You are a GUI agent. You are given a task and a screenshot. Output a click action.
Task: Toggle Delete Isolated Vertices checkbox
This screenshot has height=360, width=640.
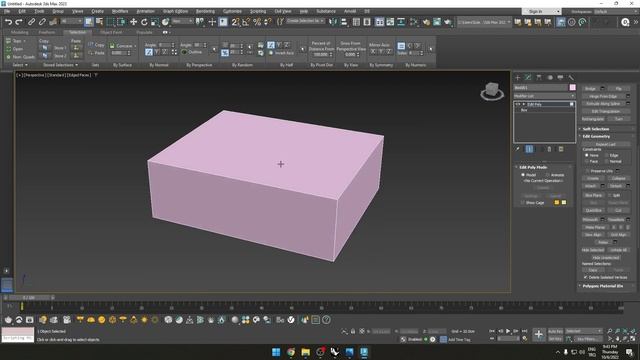(586, 277)
